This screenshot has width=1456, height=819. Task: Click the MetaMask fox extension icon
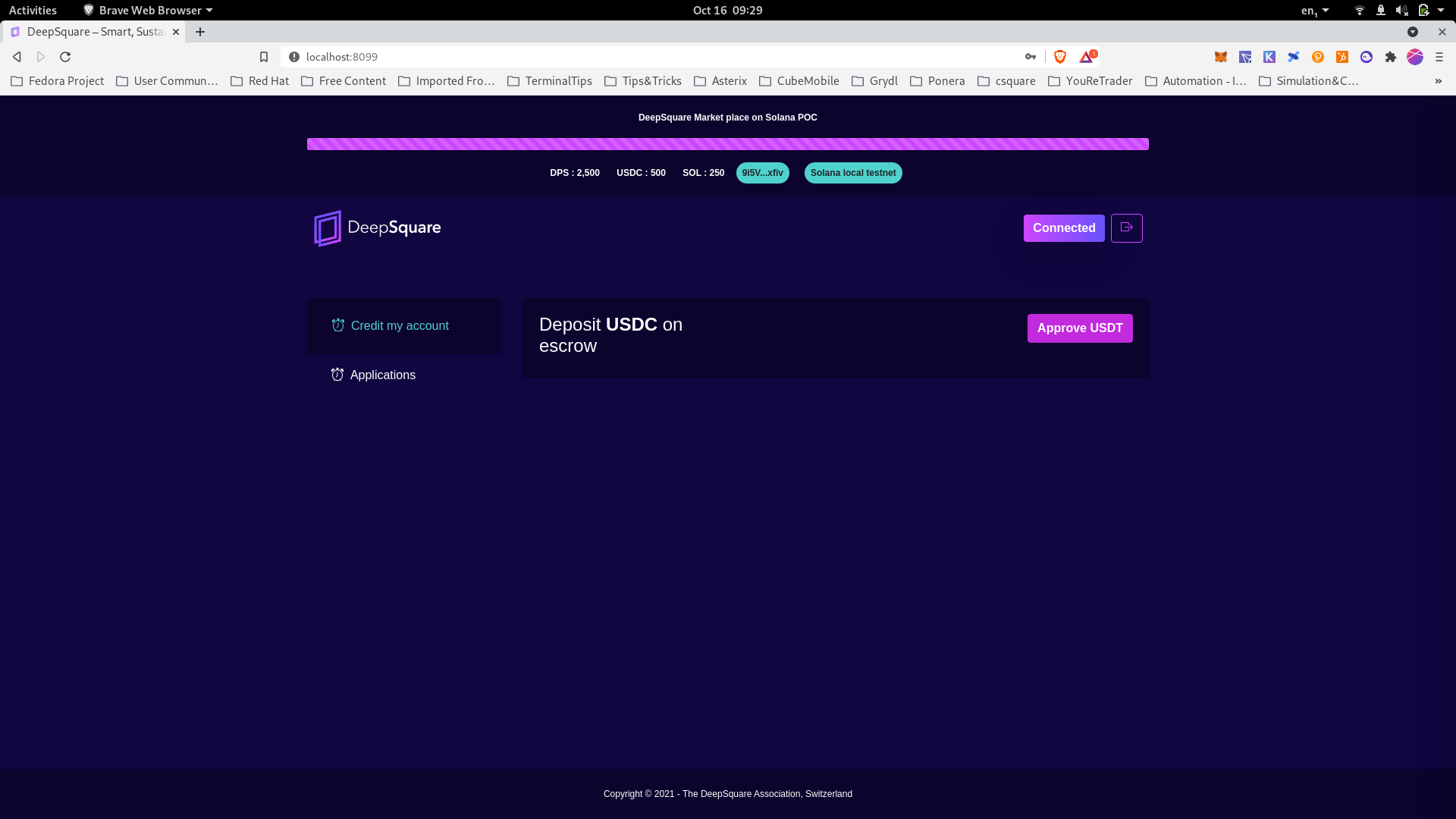[x=1221, y=57]
